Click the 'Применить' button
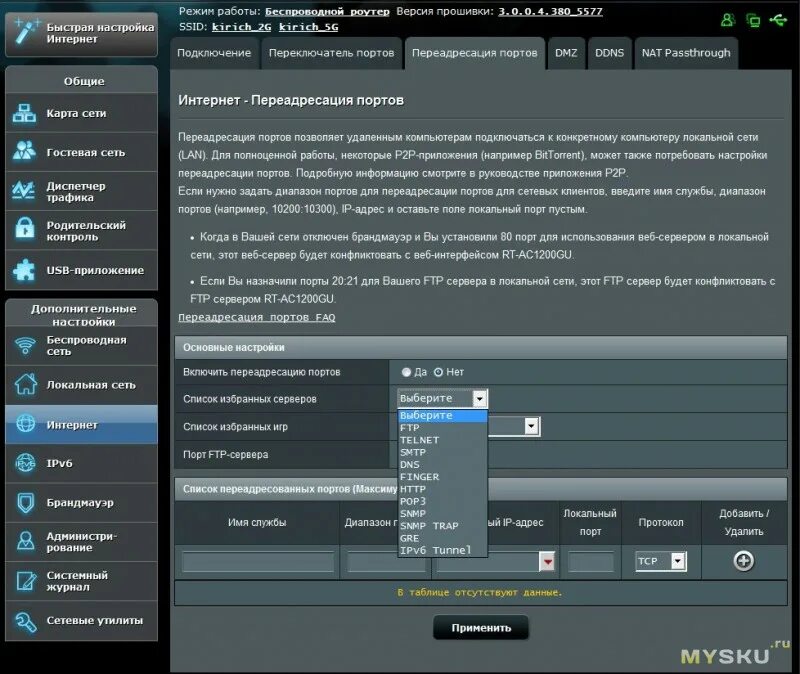This screenshot has width=800, height=674. (x=481, y=628)
